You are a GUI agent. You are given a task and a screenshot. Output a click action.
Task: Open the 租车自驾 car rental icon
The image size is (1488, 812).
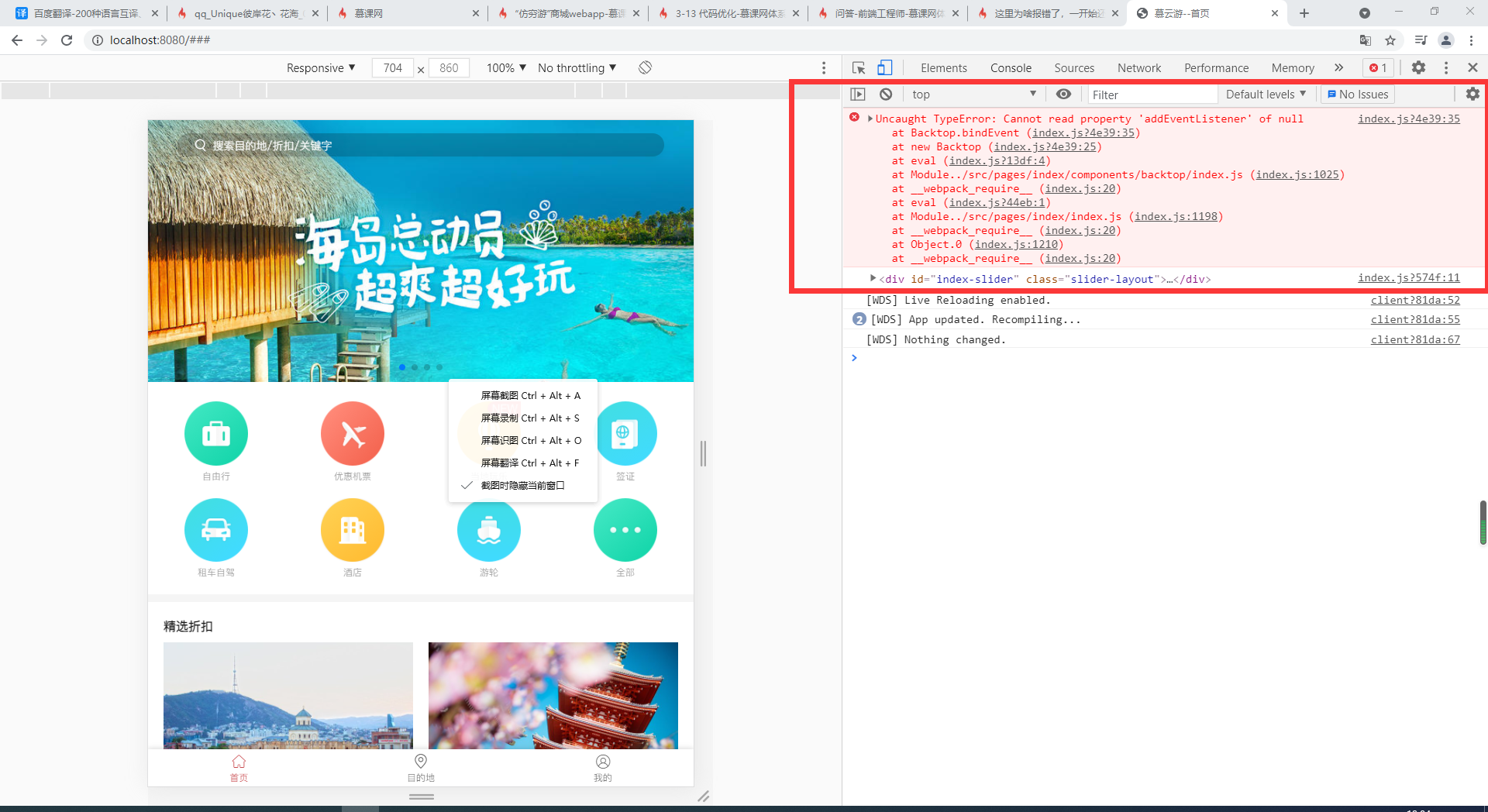click(216, 530)
